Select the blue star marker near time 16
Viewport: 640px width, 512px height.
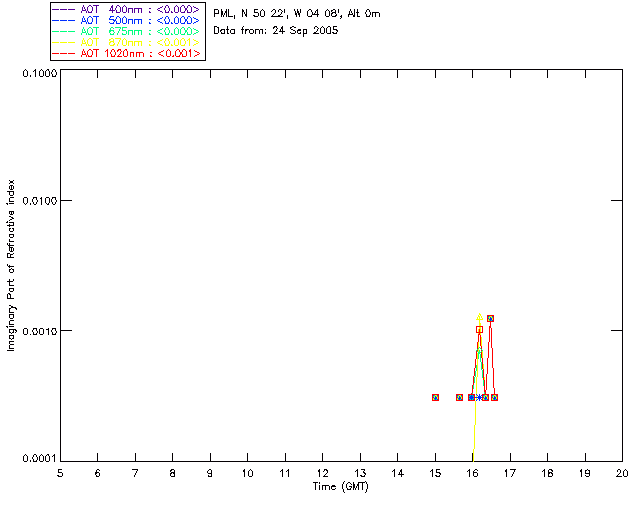click(x=478, y=397)
